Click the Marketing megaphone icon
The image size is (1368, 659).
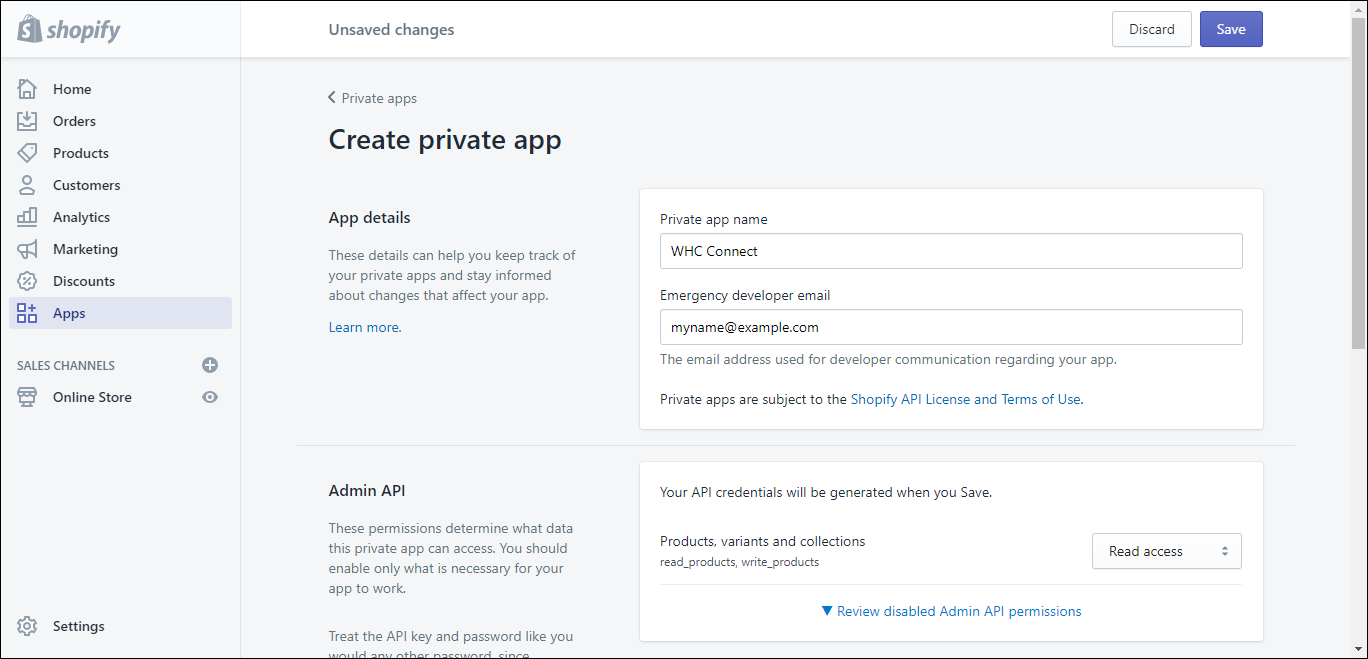[27, 248]
